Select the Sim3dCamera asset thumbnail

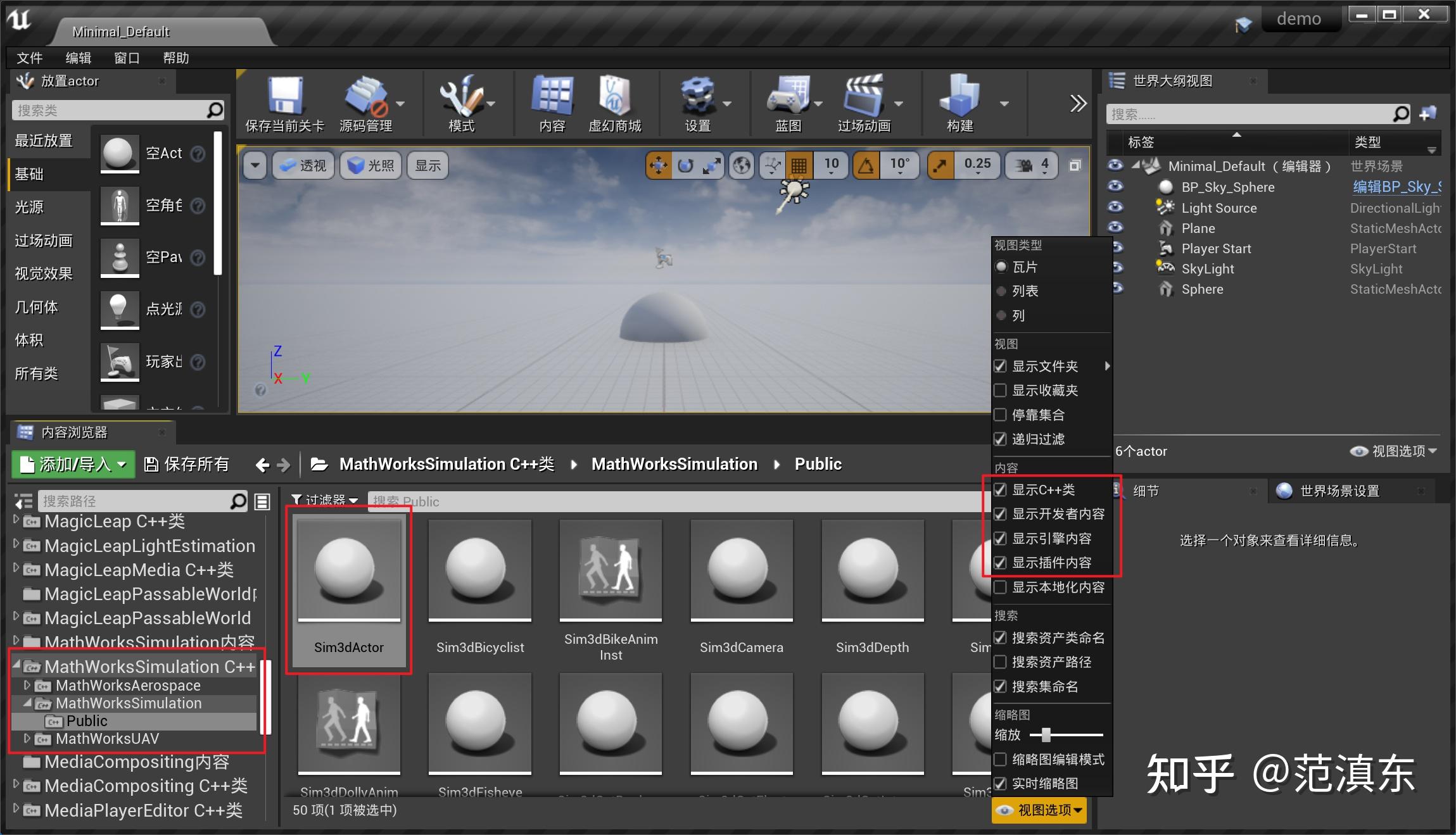point(742,570)
